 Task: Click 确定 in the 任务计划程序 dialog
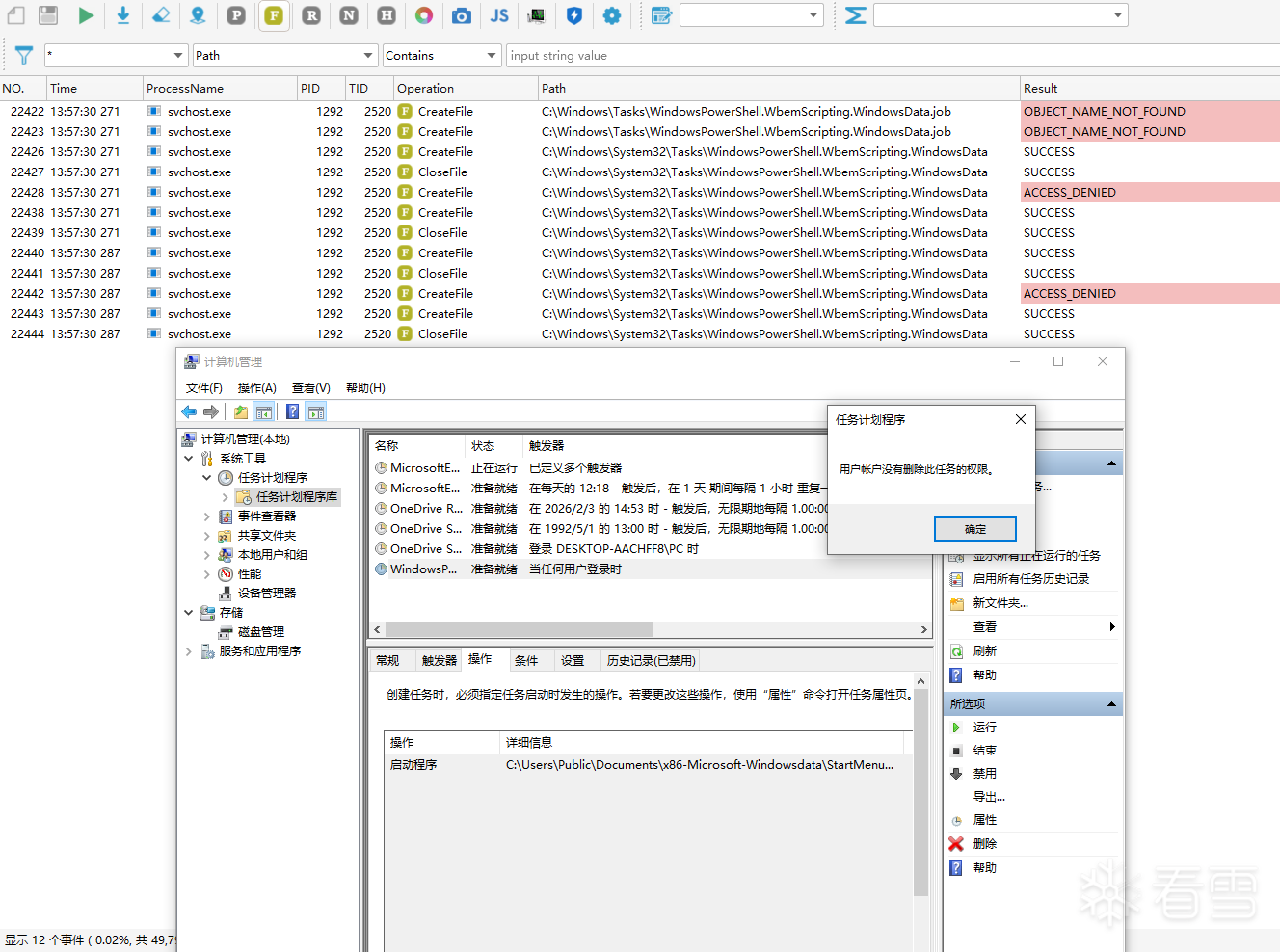[974, 529]
